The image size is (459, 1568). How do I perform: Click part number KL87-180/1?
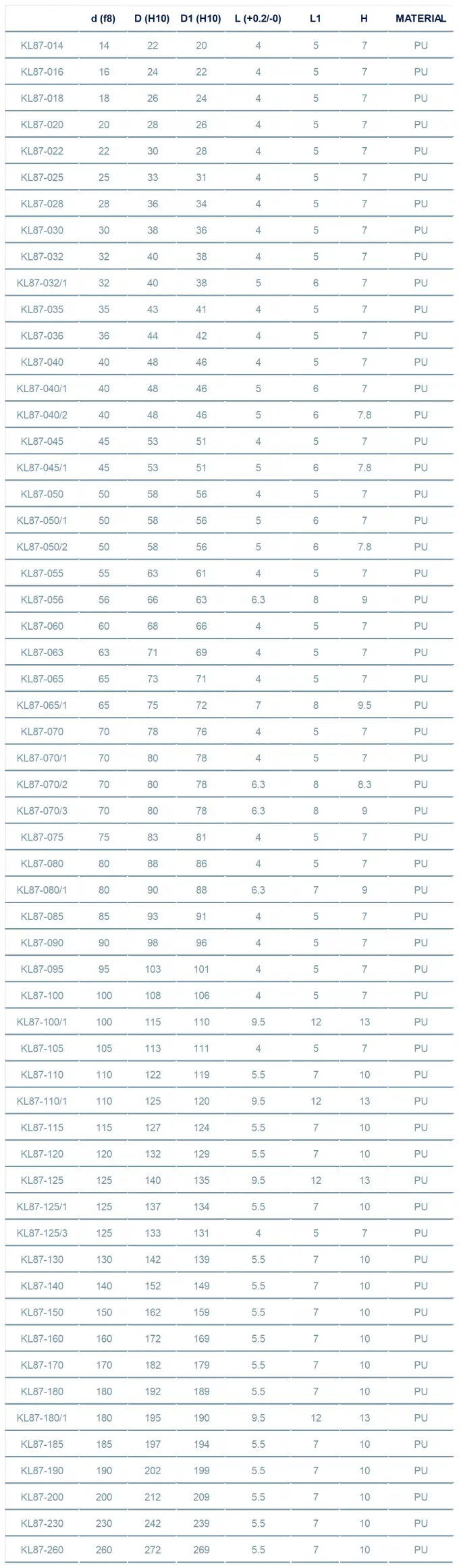42,1417
